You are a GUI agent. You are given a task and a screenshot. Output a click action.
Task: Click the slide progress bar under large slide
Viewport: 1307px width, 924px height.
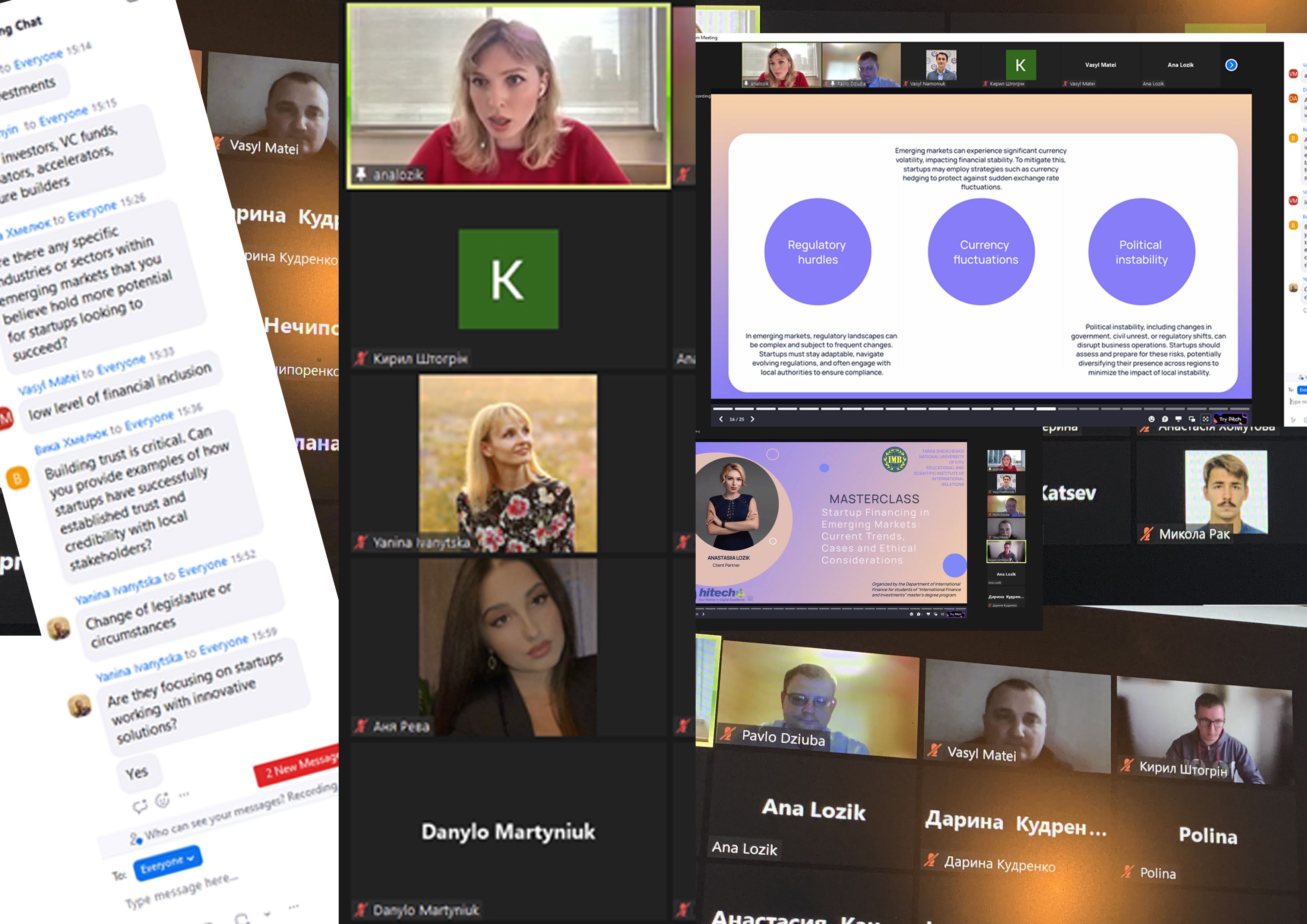[x=981, y=409]
